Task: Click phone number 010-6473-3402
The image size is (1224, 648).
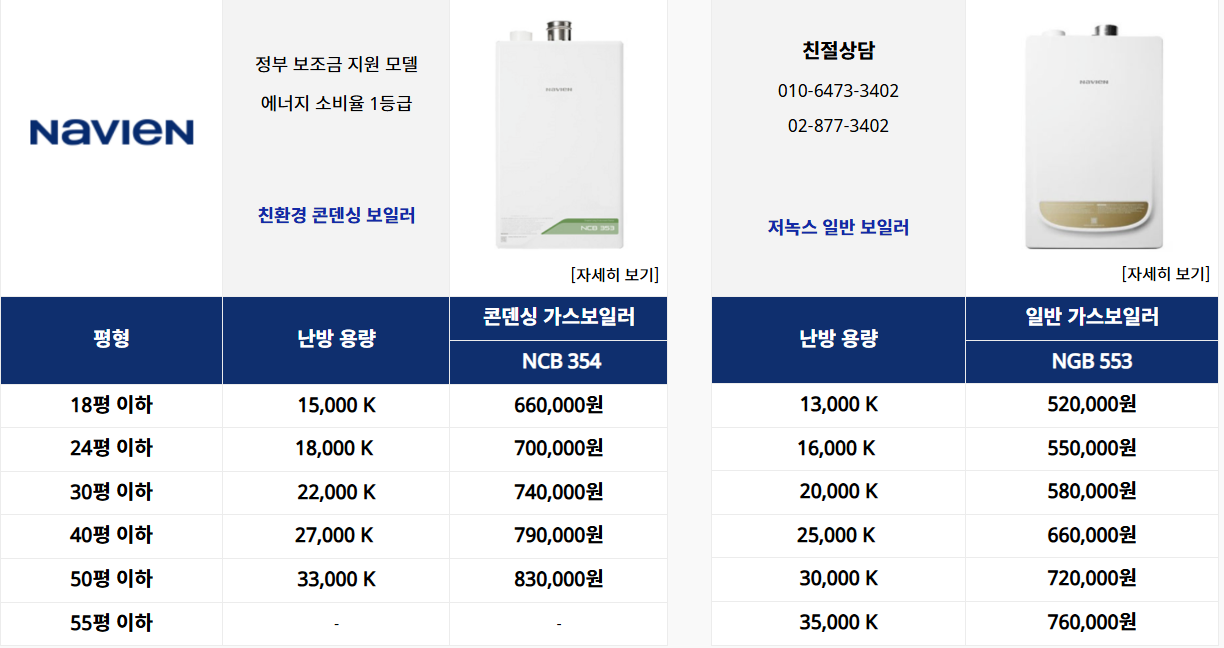Action: point(838,91)
